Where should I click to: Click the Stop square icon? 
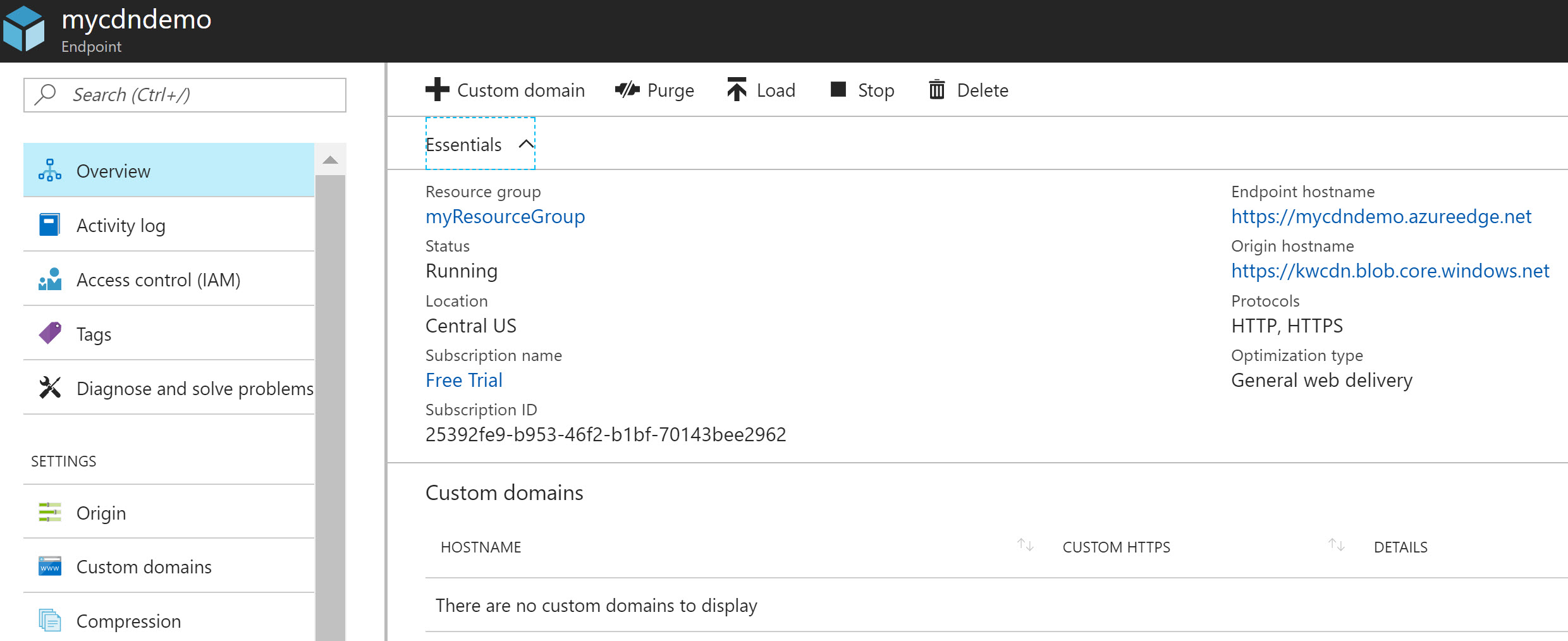[838, 89]
